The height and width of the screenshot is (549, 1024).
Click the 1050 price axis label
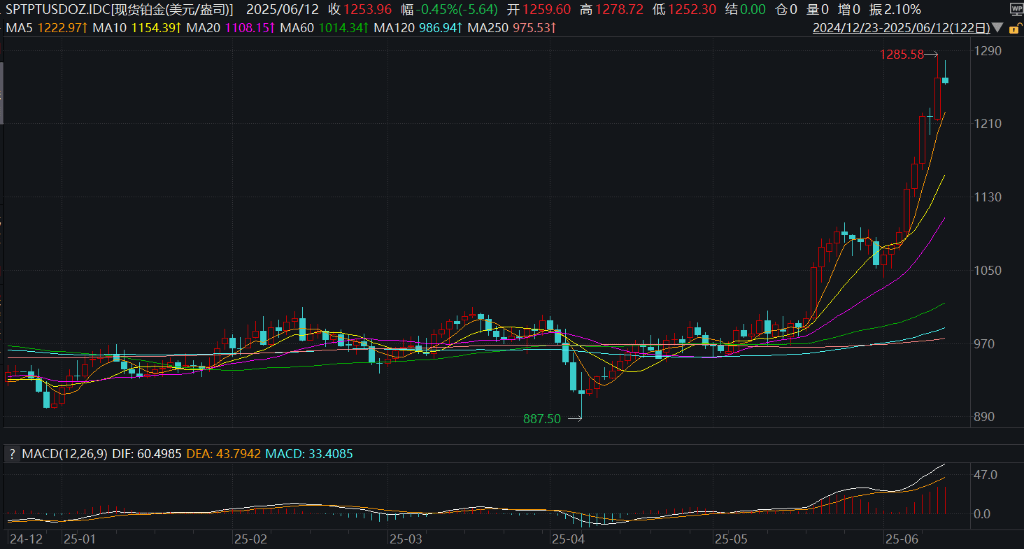[987, 270]
